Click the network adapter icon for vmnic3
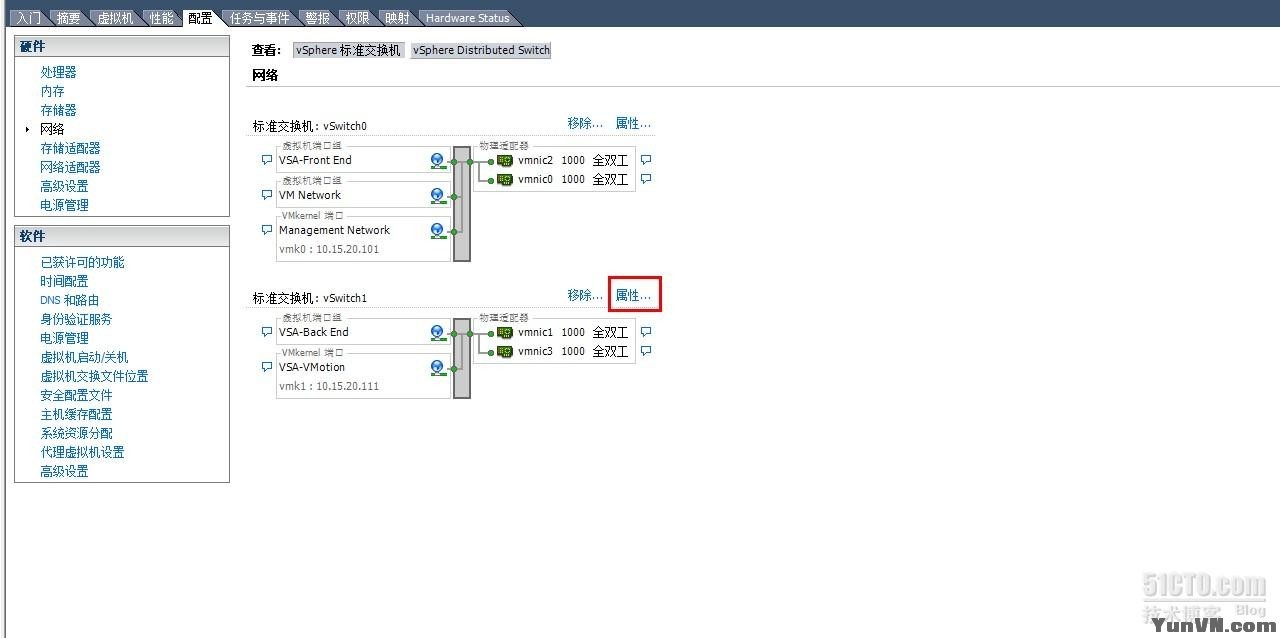Screen dimensions: 1280x638 pyautogui.click(x=505, y=351)
